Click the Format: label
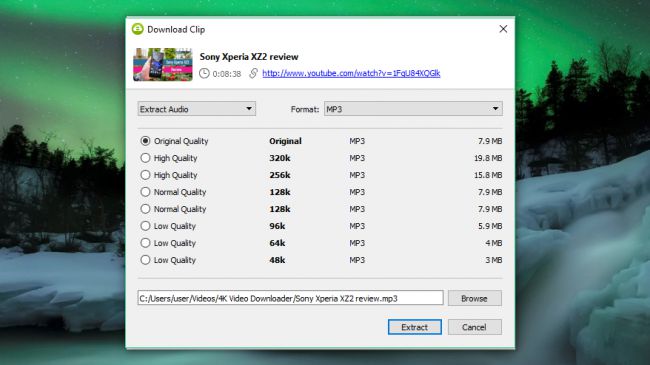The height and width of the screenshot is (365, 650). tap(305, 110)
